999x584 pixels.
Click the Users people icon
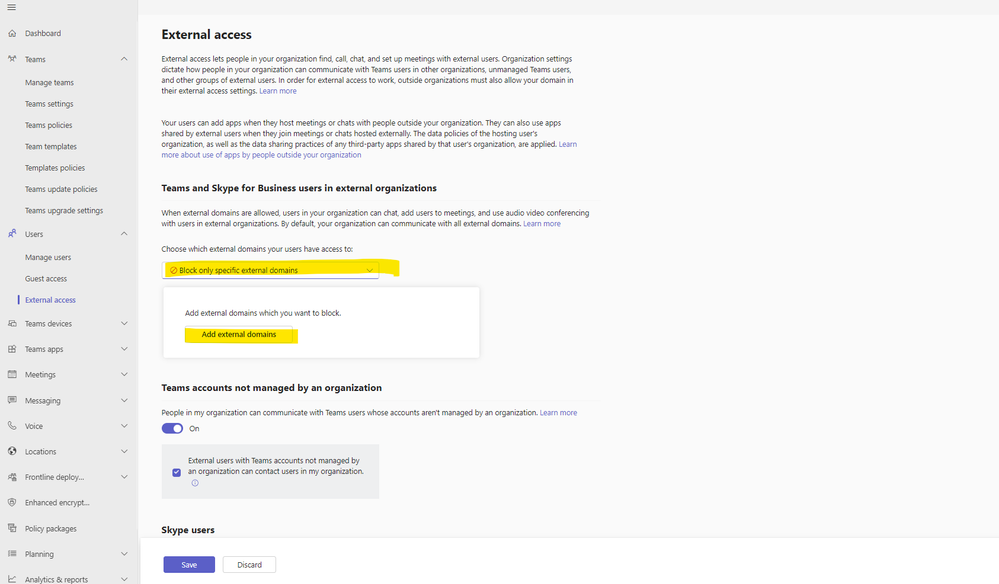(12, 234)
